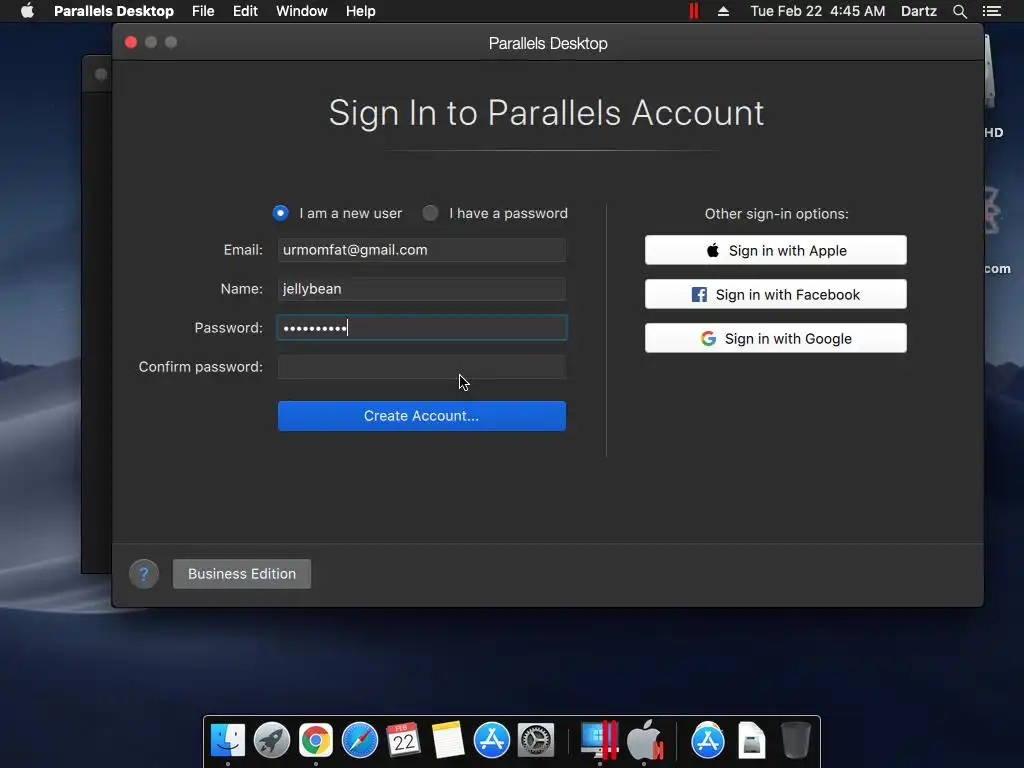Click the Create Account button

tap(422, 416)
